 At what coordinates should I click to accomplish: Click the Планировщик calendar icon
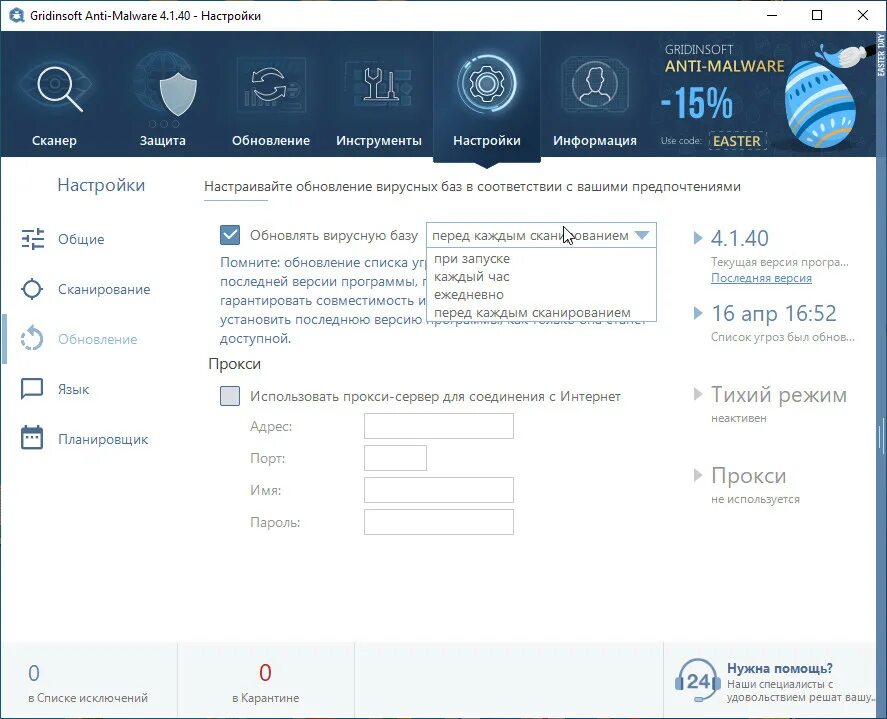pos(32,438)
